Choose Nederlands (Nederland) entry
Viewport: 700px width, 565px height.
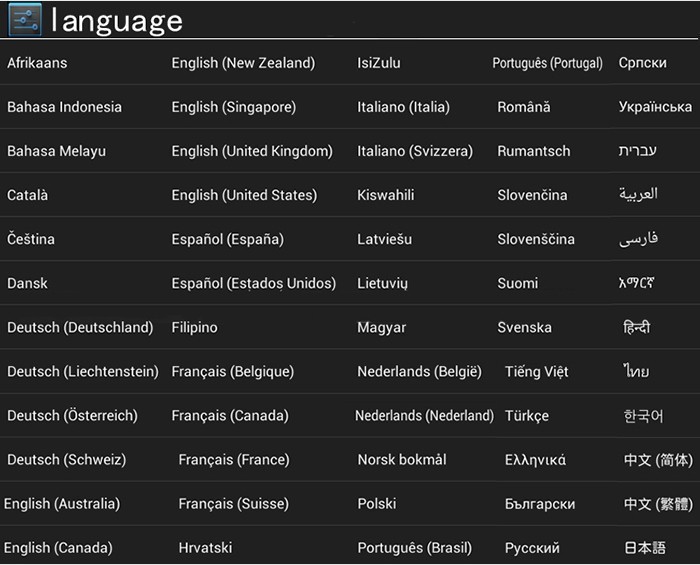coord(424,416)
